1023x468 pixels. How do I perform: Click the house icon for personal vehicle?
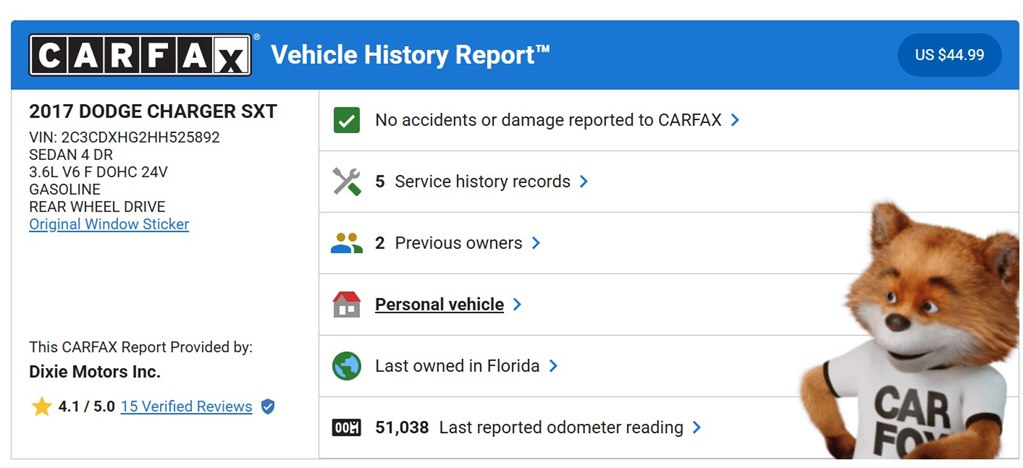pos(346,304)
